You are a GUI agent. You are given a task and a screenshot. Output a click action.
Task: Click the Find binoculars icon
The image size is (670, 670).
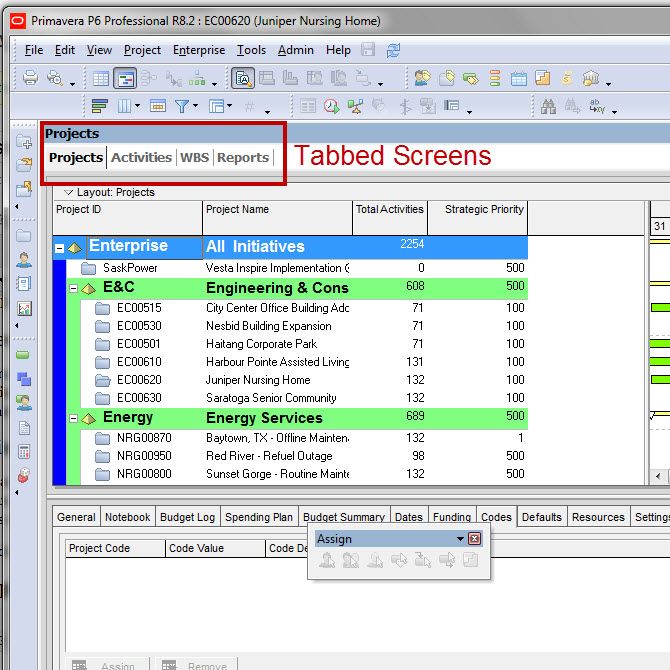coord(548,106)
